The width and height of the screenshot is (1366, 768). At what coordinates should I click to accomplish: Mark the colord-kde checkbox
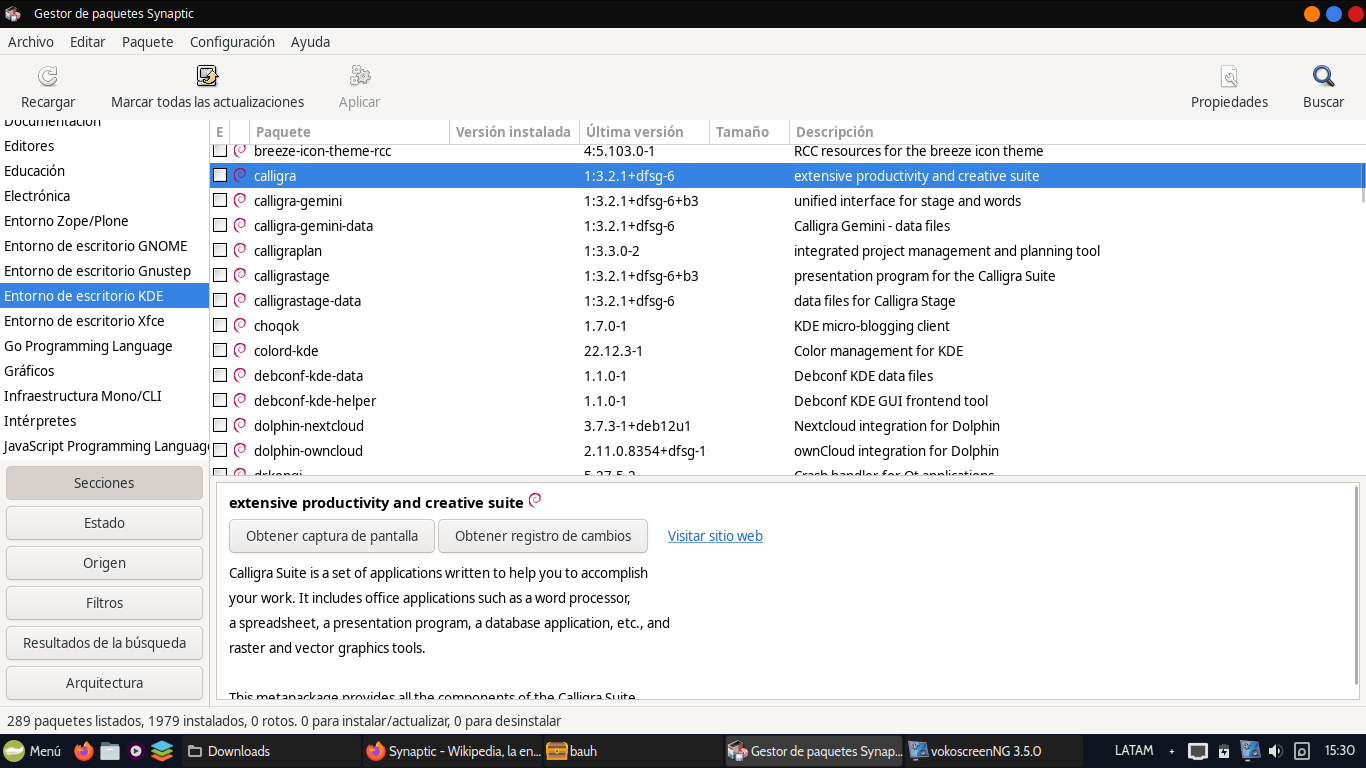pyautogui.click(x=220, y=350)
